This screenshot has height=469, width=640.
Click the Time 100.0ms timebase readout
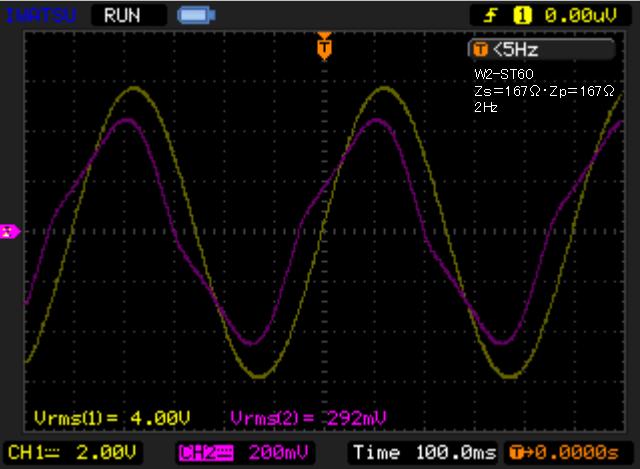pos(423,453)
